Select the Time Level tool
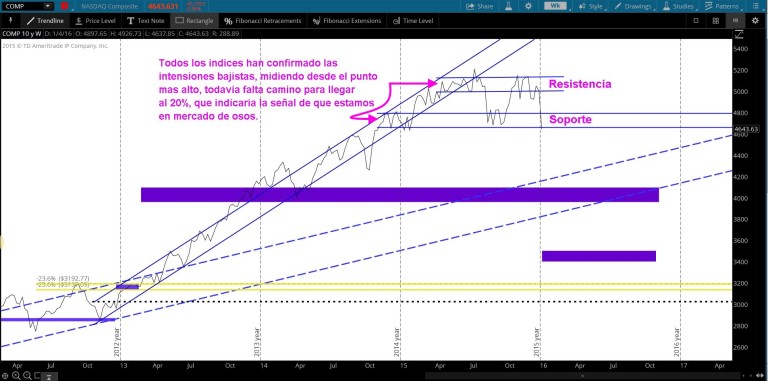The image size is (768, 381). (x=413, y=21)
